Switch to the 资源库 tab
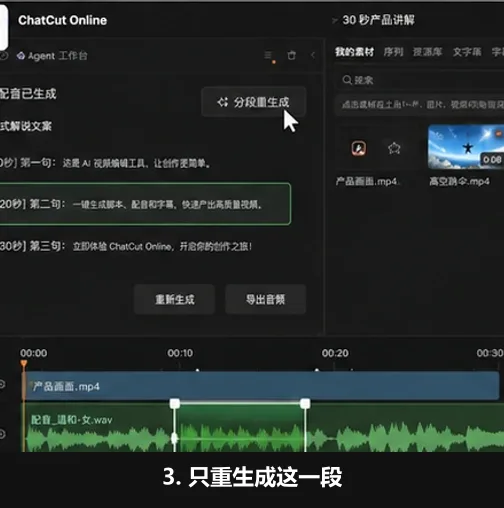504x508 pixels. coord(428,52)
